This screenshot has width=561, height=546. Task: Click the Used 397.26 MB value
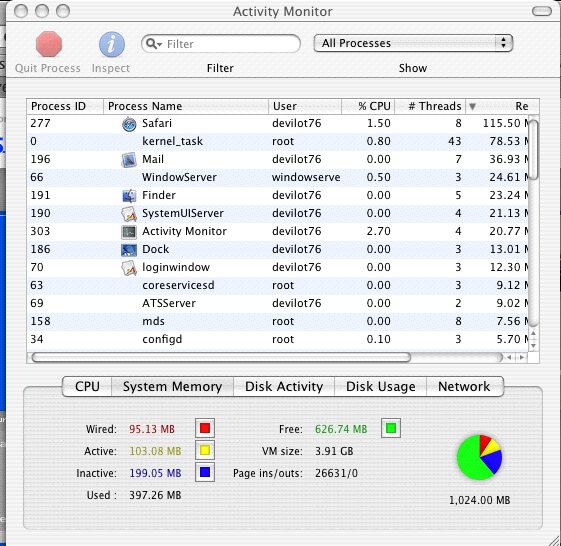(x=155, y=496)
